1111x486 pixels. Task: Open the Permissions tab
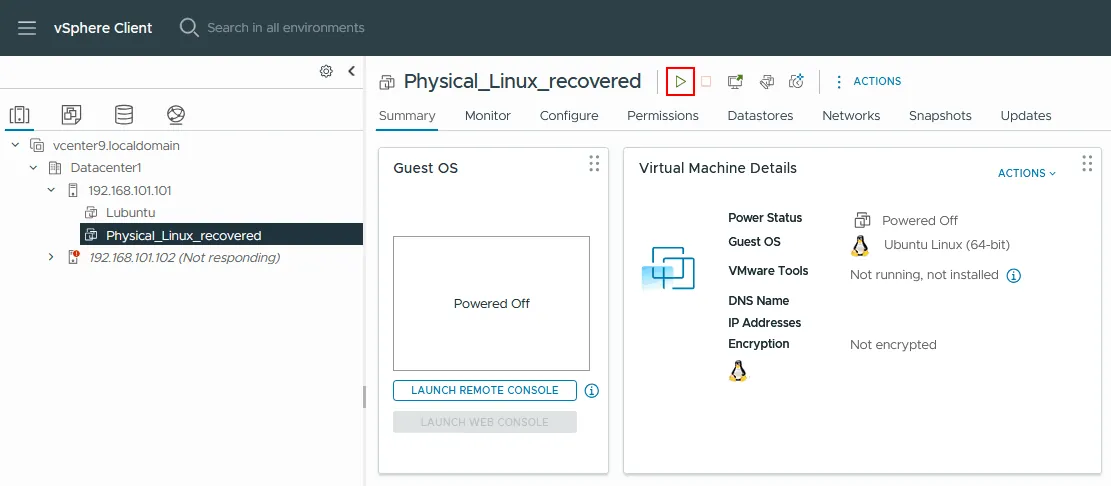click(x=662, y=115)
